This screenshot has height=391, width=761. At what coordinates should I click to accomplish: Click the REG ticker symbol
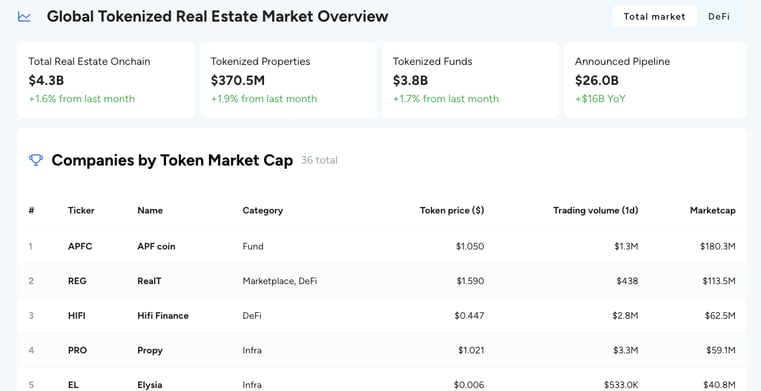77,281
